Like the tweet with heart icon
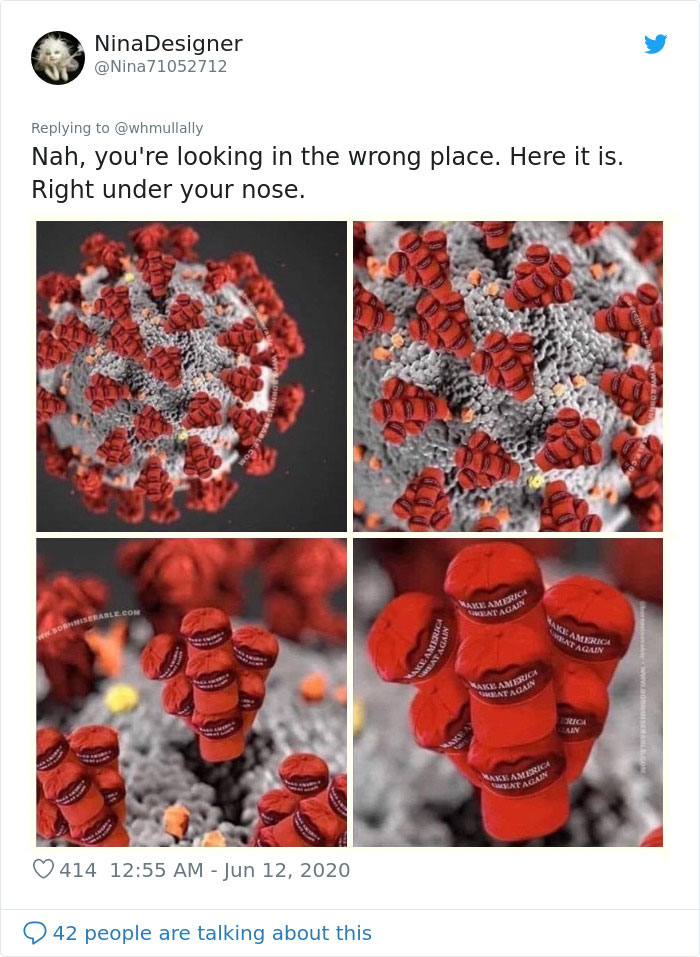The width and height of the screenshot is (700, 957). click(43, 869)
